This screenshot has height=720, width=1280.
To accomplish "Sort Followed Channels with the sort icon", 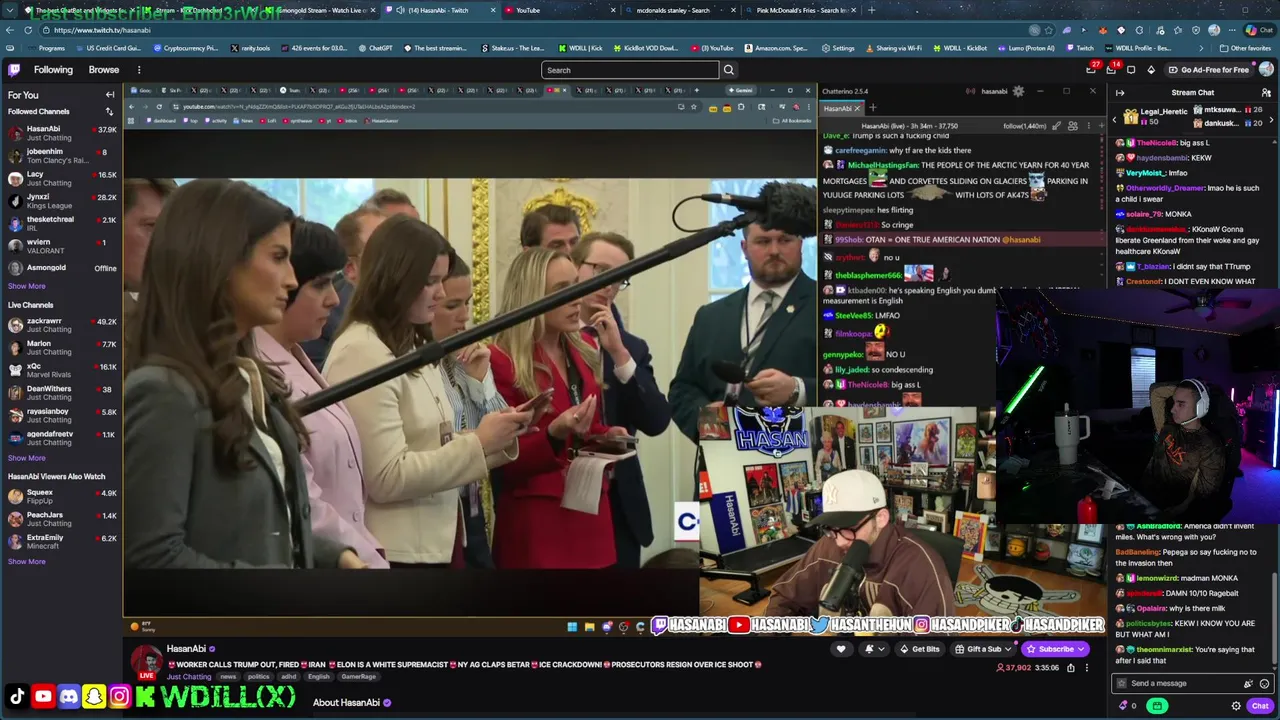I will (x=109, y=111).
